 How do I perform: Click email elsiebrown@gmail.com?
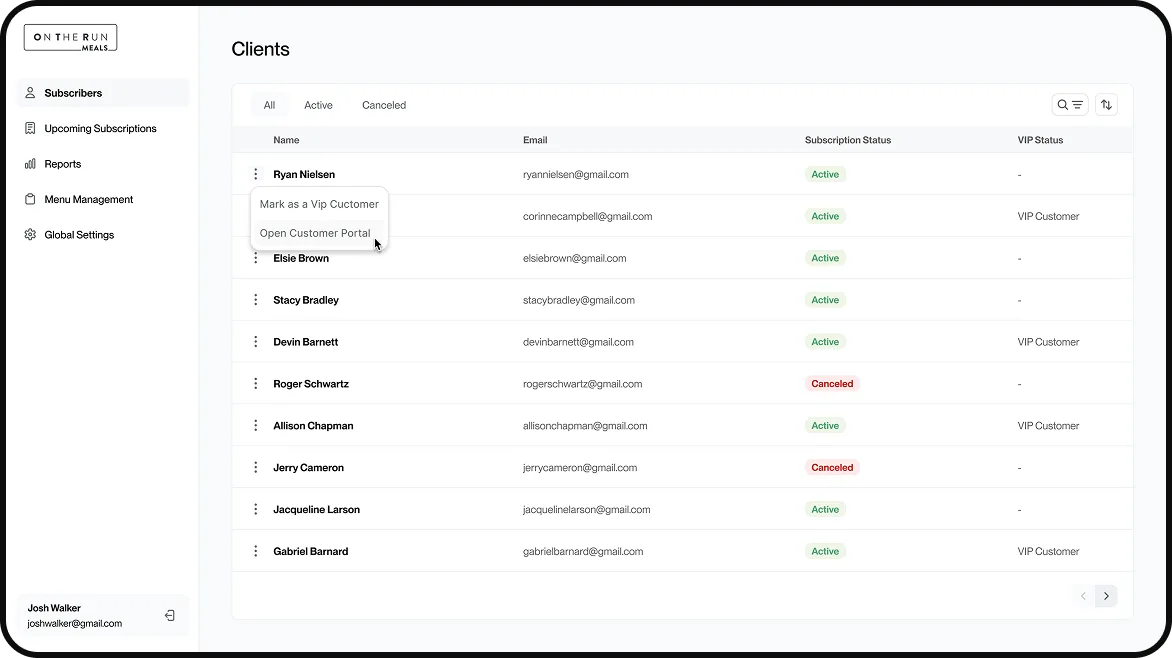click(575, 258)
